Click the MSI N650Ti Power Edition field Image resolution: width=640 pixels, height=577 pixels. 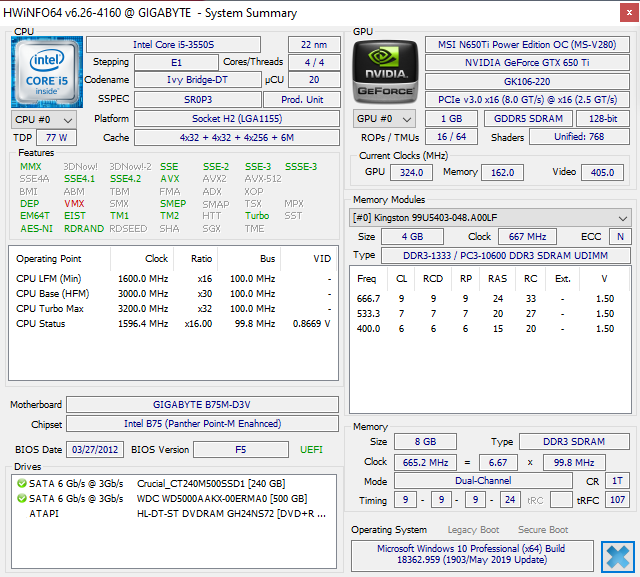click(527, 44)
